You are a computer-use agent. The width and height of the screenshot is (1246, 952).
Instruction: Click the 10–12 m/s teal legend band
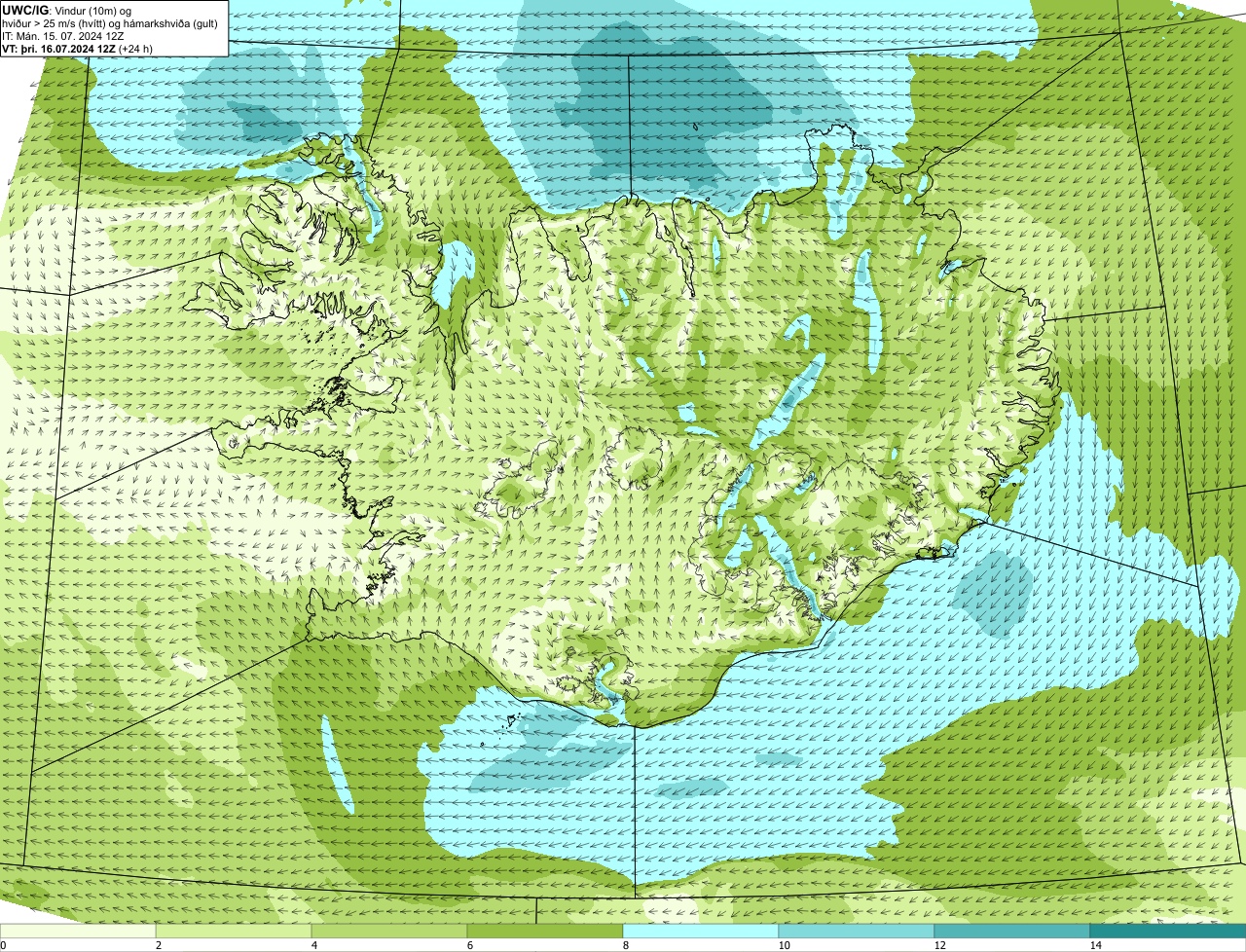pos(857,931)
